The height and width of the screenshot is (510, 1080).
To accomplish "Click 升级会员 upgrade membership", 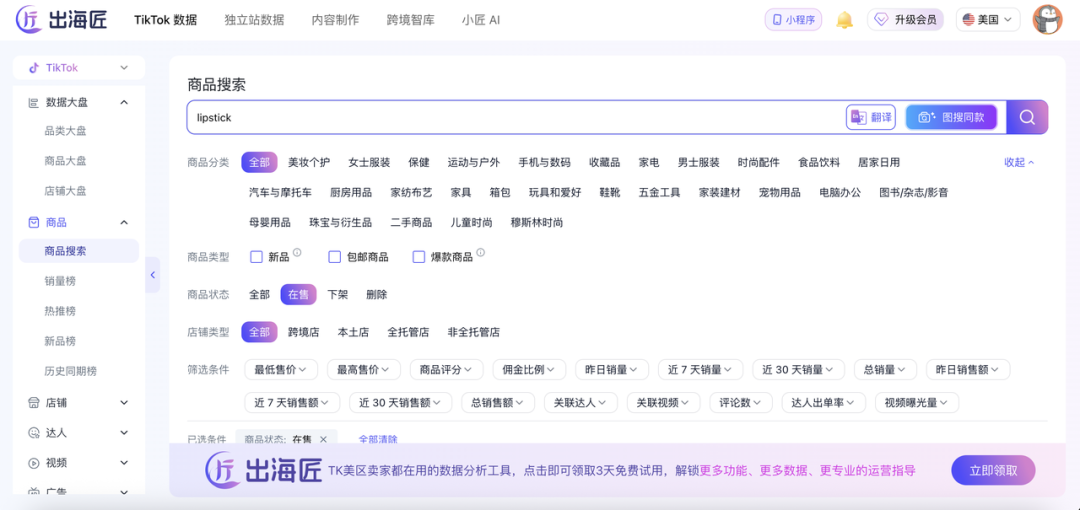I will (905, 20).
